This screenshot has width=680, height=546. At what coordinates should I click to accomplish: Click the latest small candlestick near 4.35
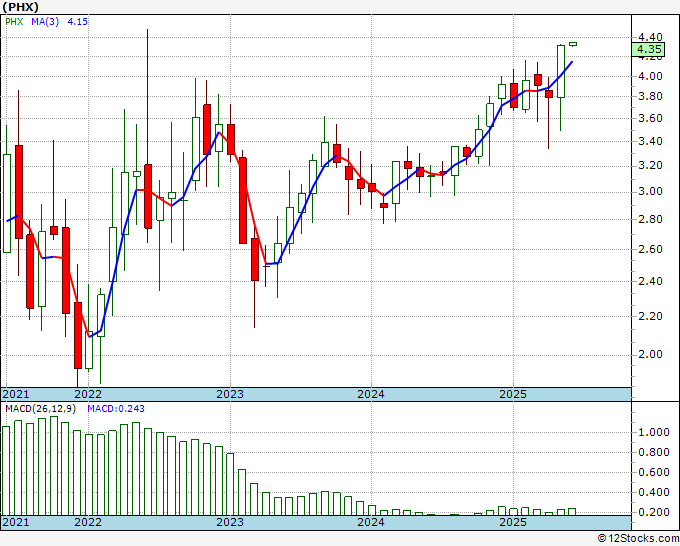coord(573,44)
